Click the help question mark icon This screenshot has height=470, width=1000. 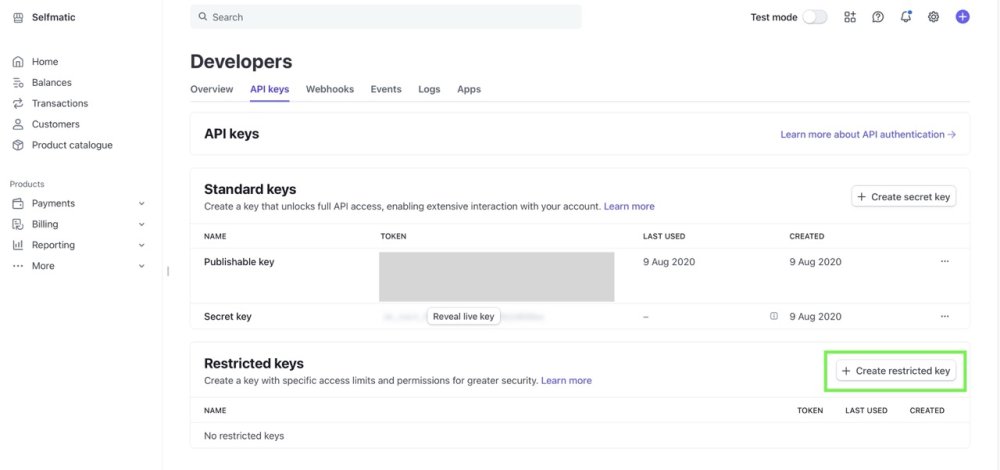click(x=878, y=17)
